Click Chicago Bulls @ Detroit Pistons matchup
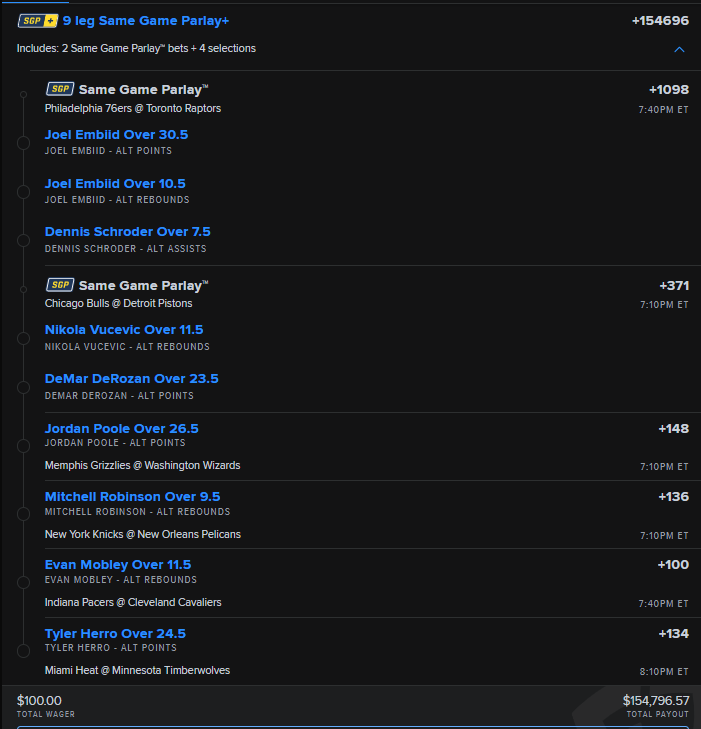The height and width of the screenshot is (729, 701). pos(118,303)
